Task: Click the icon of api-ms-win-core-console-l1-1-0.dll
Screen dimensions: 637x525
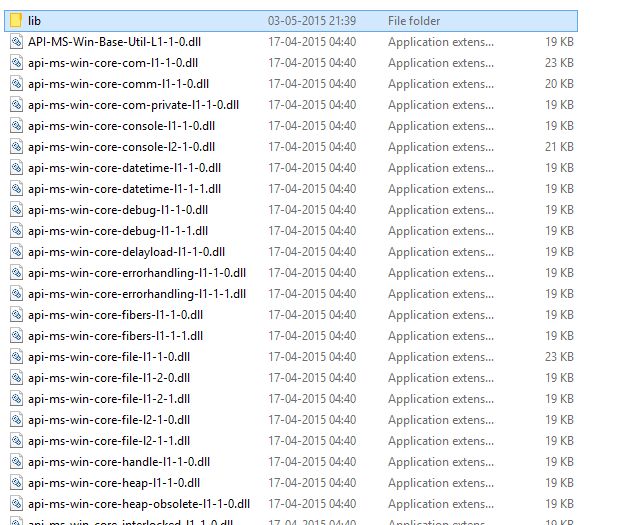Action: [x=16, y=126]
